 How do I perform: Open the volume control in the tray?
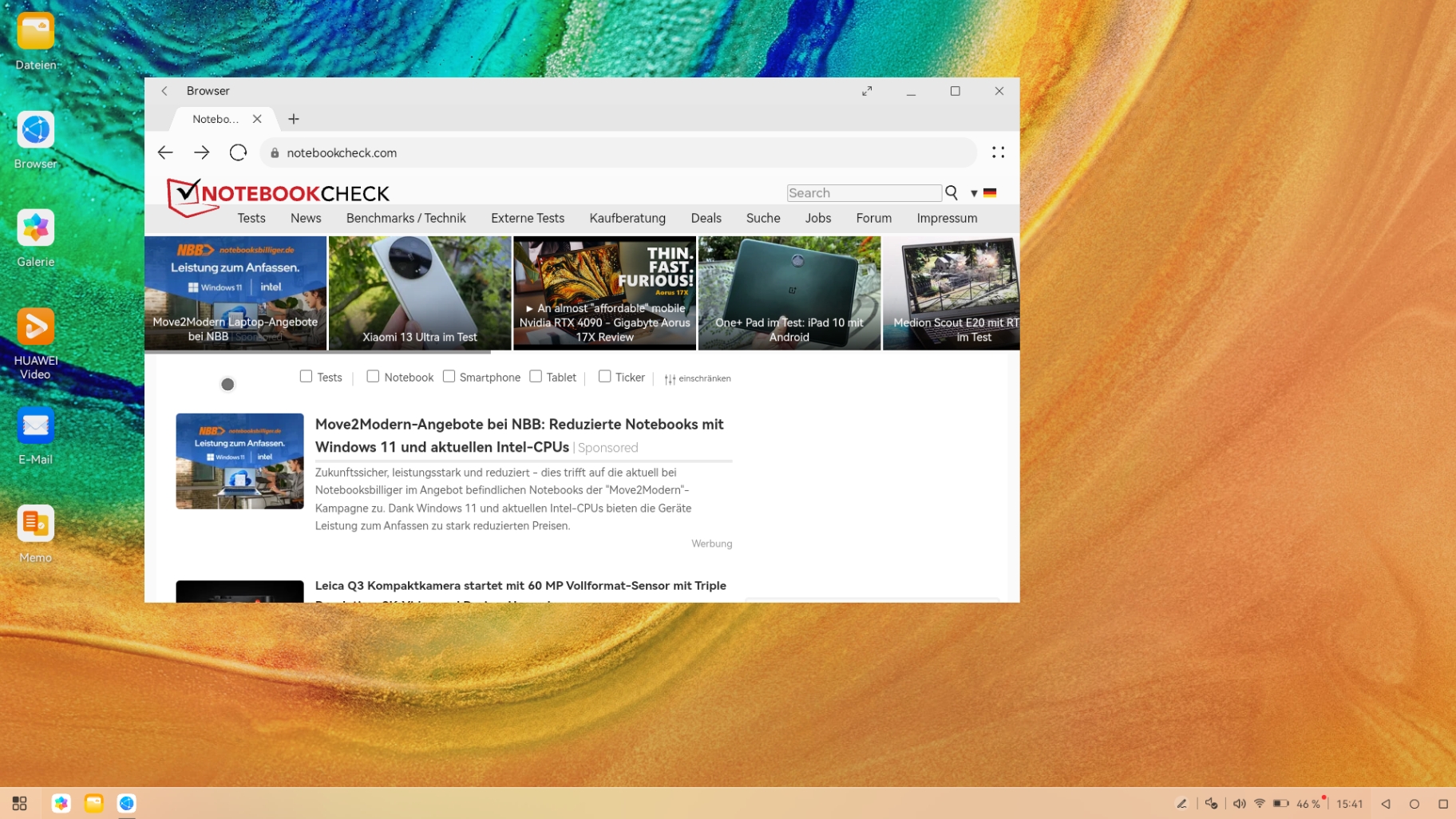point(1239,804)
